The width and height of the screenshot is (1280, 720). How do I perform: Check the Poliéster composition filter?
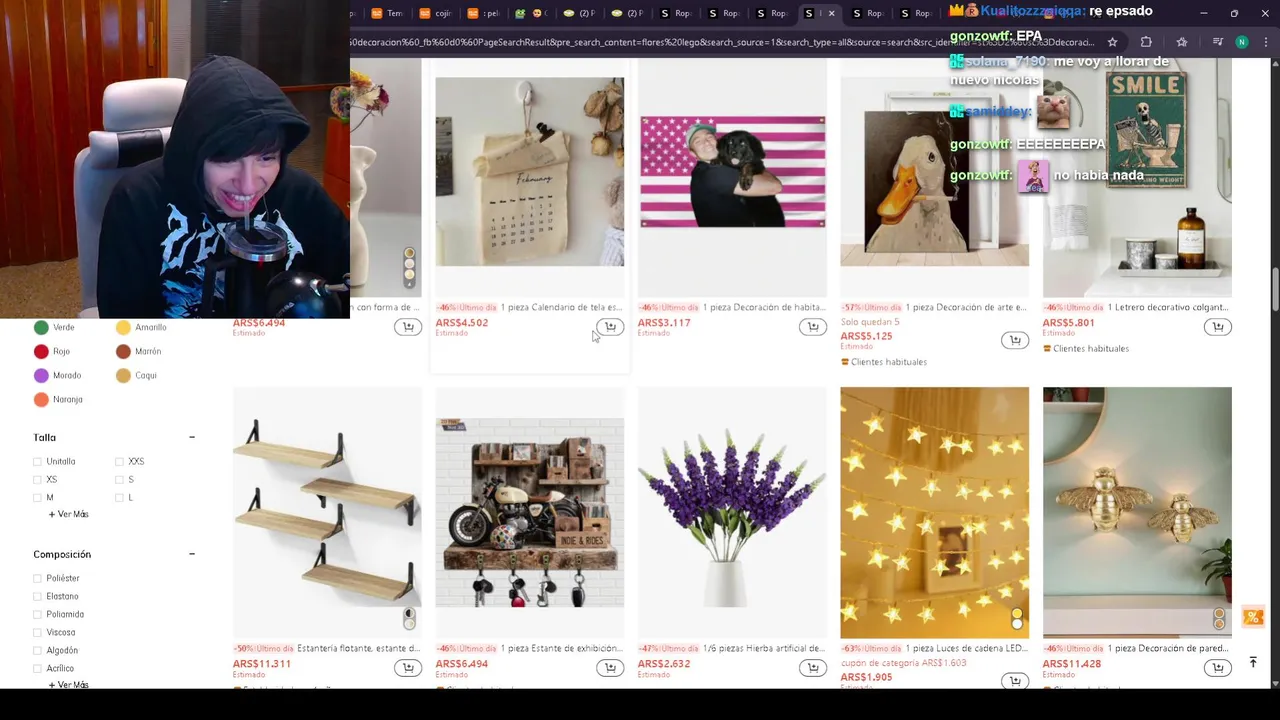click(38, 579)
